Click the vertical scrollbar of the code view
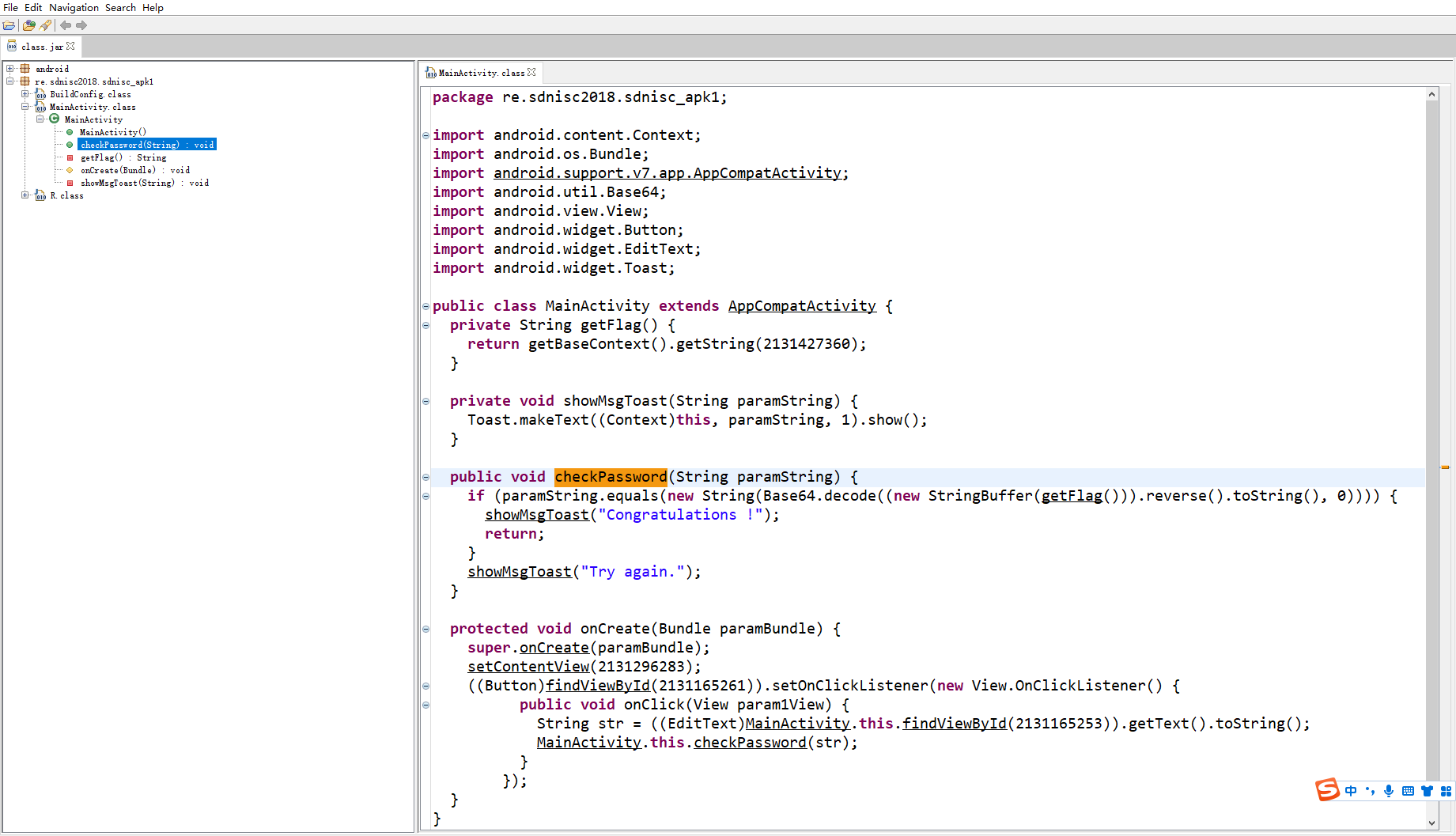The width and height of the screenshot is (1456, 836). [1431, 395]
